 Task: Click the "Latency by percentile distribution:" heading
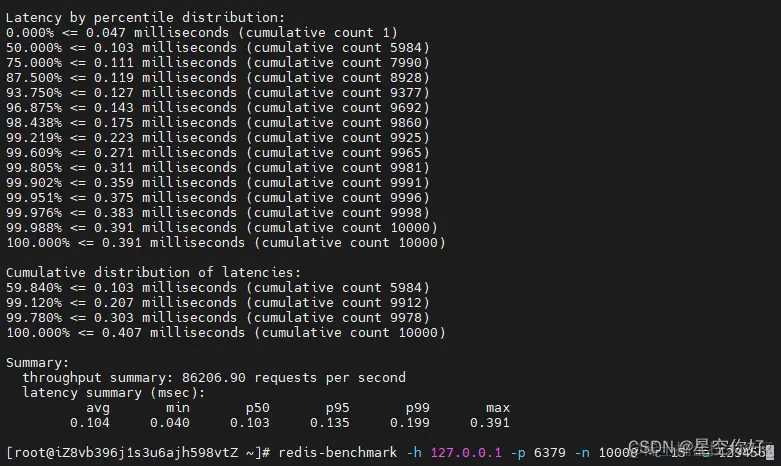tap(145, 17)
